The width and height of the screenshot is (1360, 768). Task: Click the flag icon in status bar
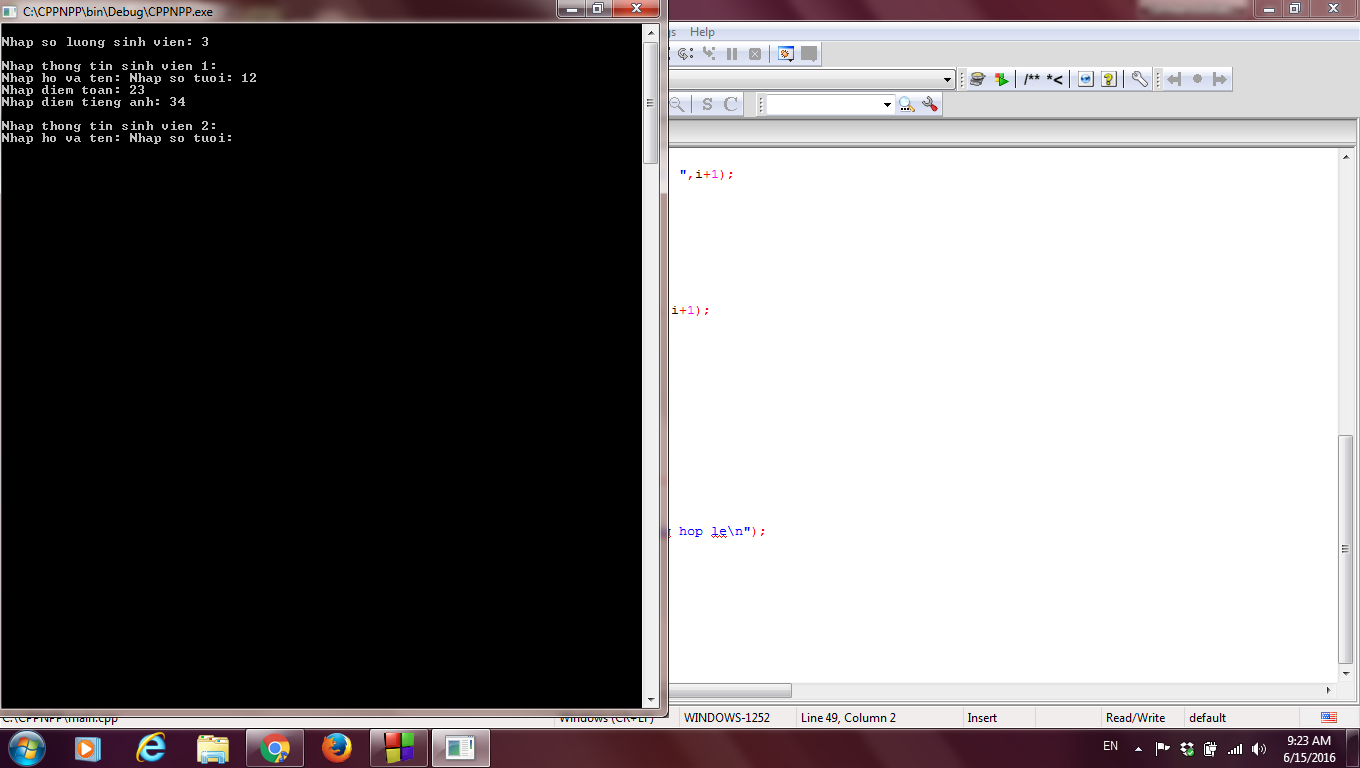tap(1329, 717)
